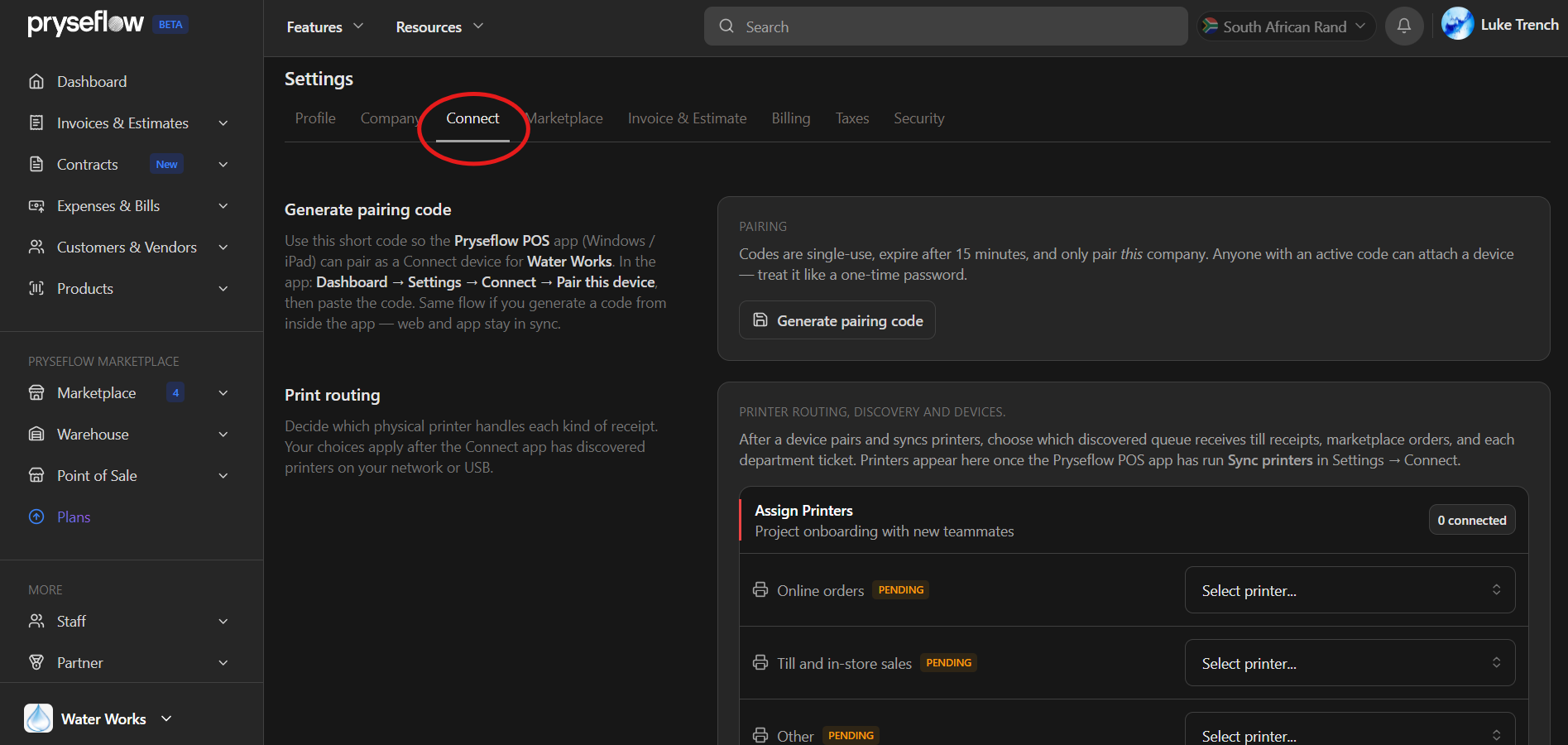Click the pryseflow logo

click(85, 23)
